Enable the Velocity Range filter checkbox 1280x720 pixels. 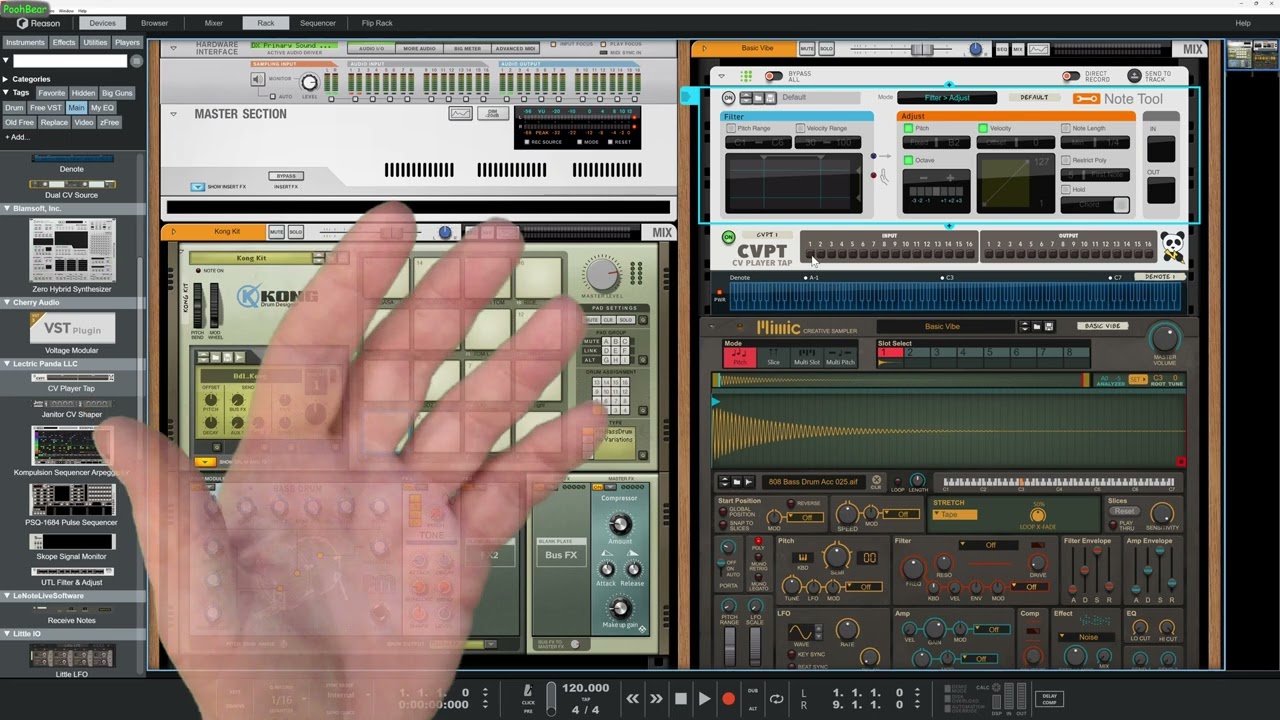[800, 129]
